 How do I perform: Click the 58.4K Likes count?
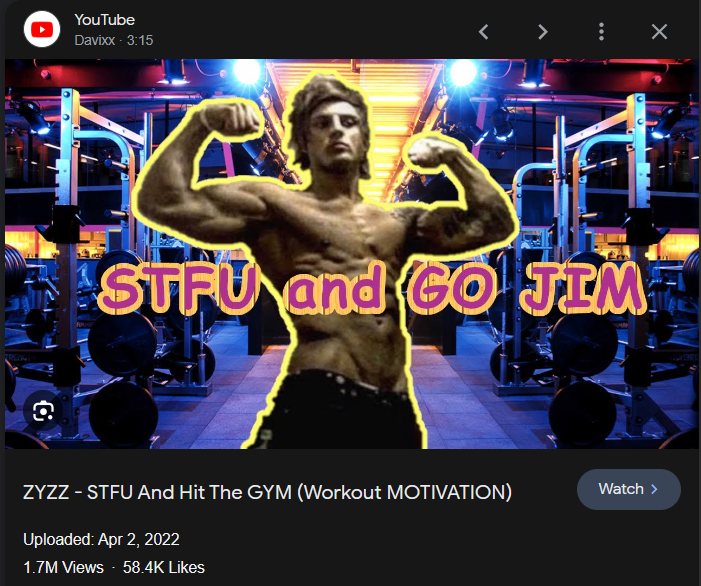tap(164, 567)
